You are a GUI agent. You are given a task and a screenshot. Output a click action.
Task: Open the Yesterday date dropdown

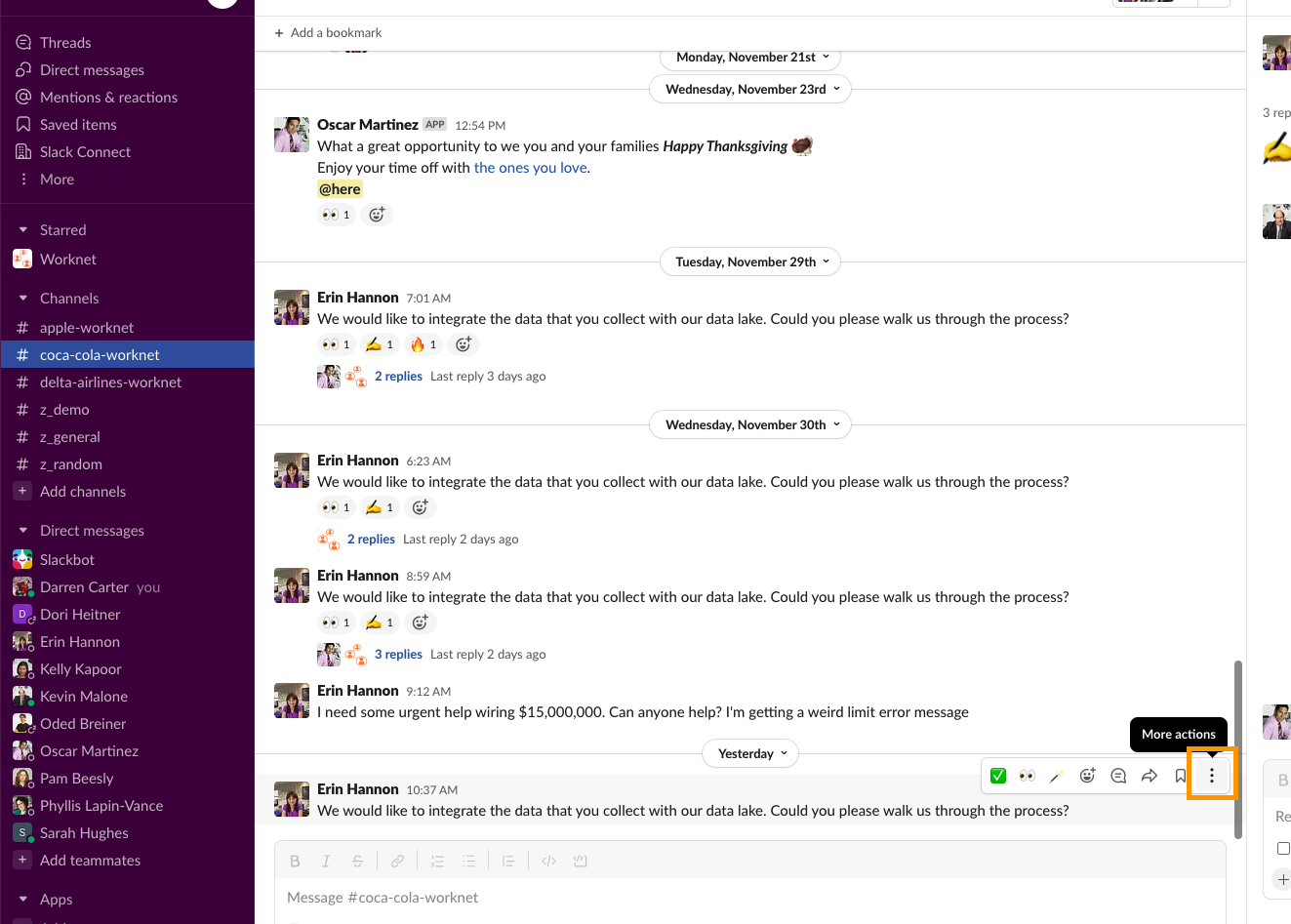(x=750, y=754)
